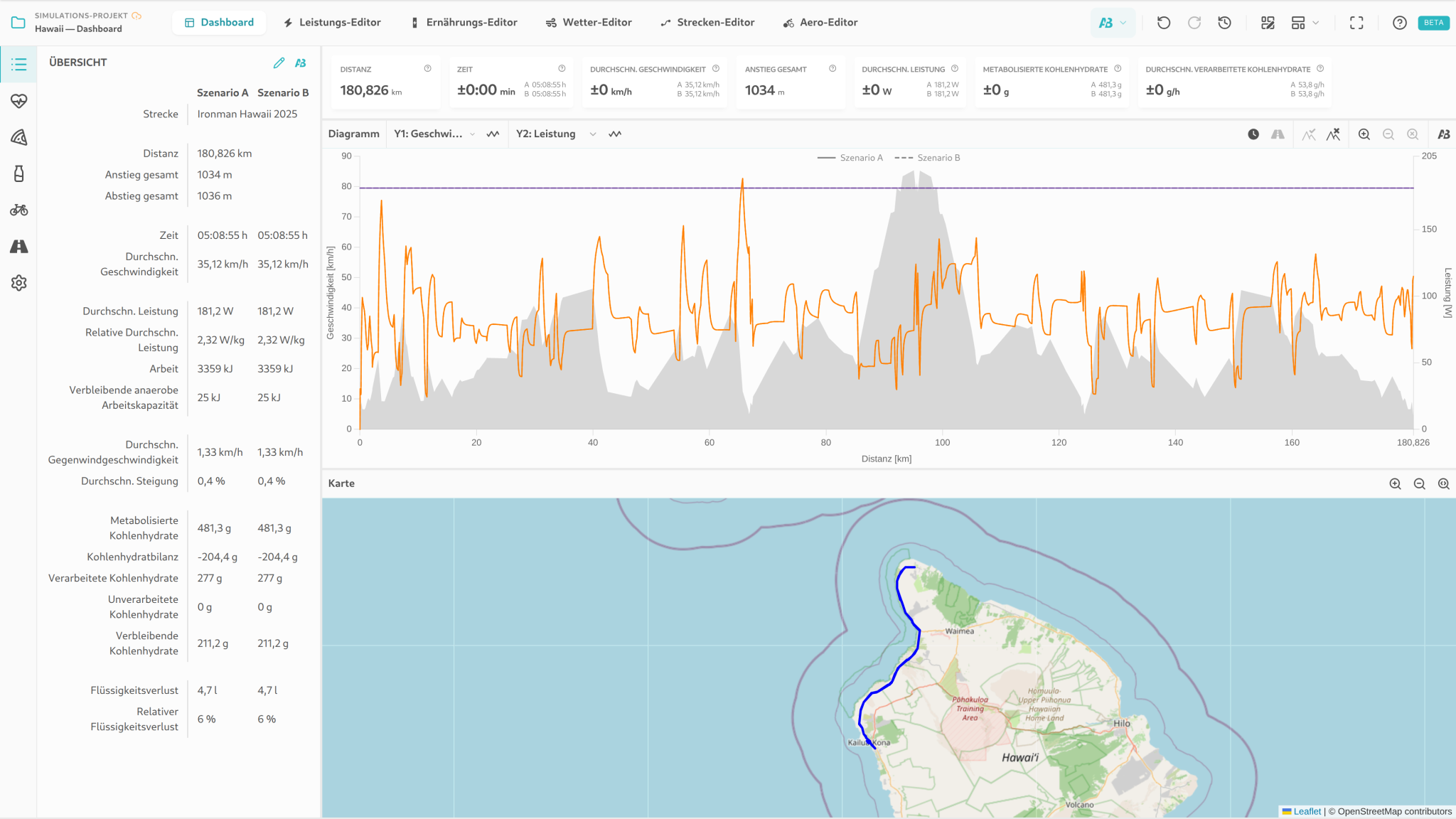Open the Aero-Editor tab
The height and width of the screenshot is (819, 1456).
click(820, 23)
